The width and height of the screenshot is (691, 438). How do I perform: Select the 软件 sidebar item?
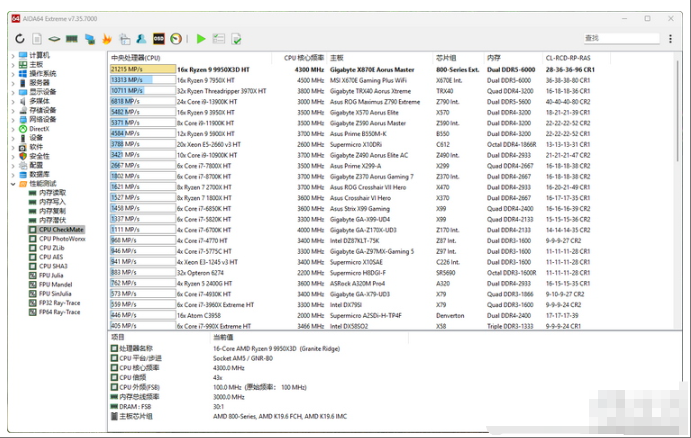36,147
